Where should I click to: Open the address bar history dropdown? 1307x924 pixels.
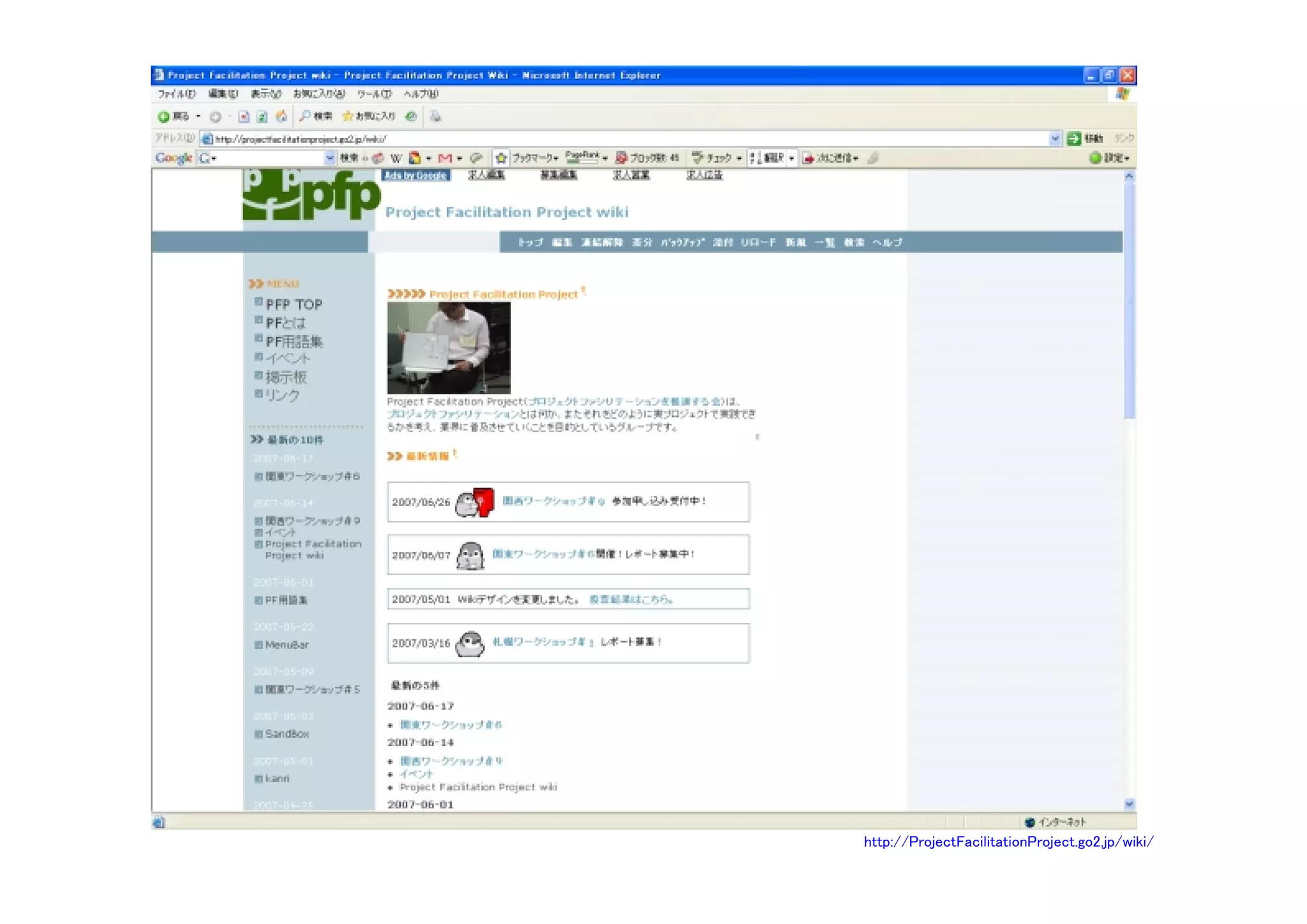[1054, 138]
